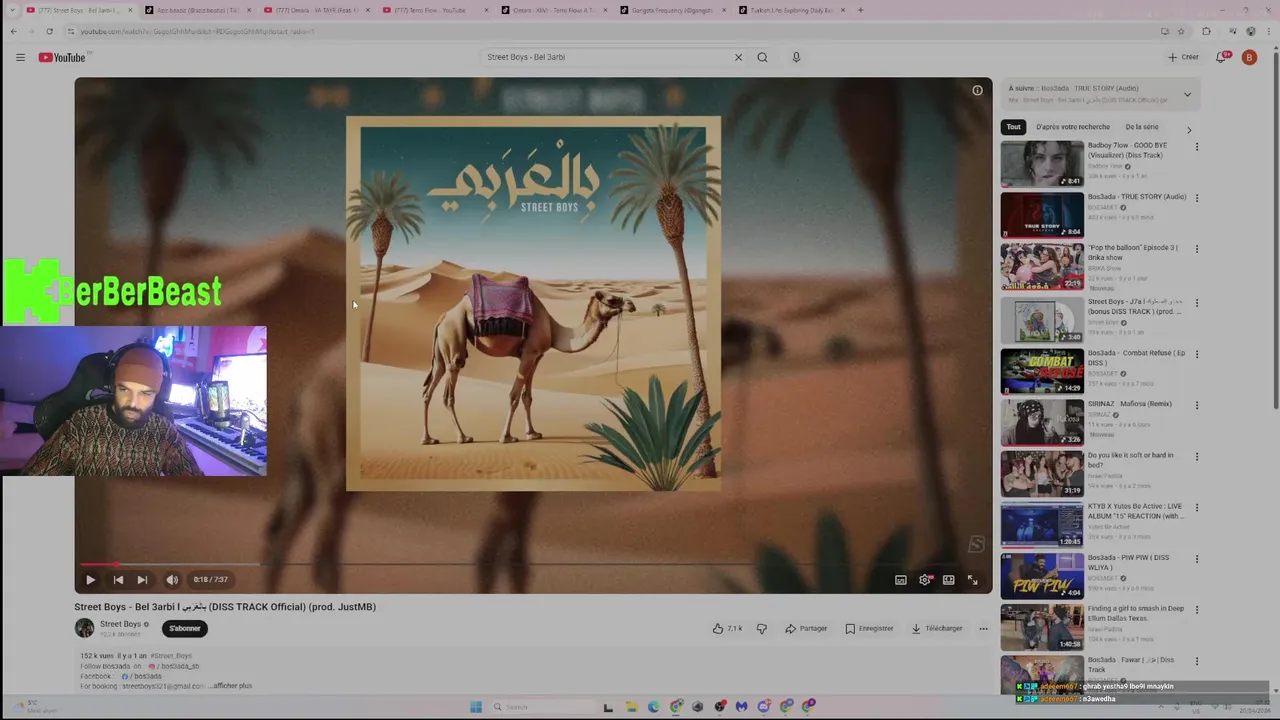The image size is (1280, 720).
Task: Open a new browser tab with plus
Action: coord(860,10)
